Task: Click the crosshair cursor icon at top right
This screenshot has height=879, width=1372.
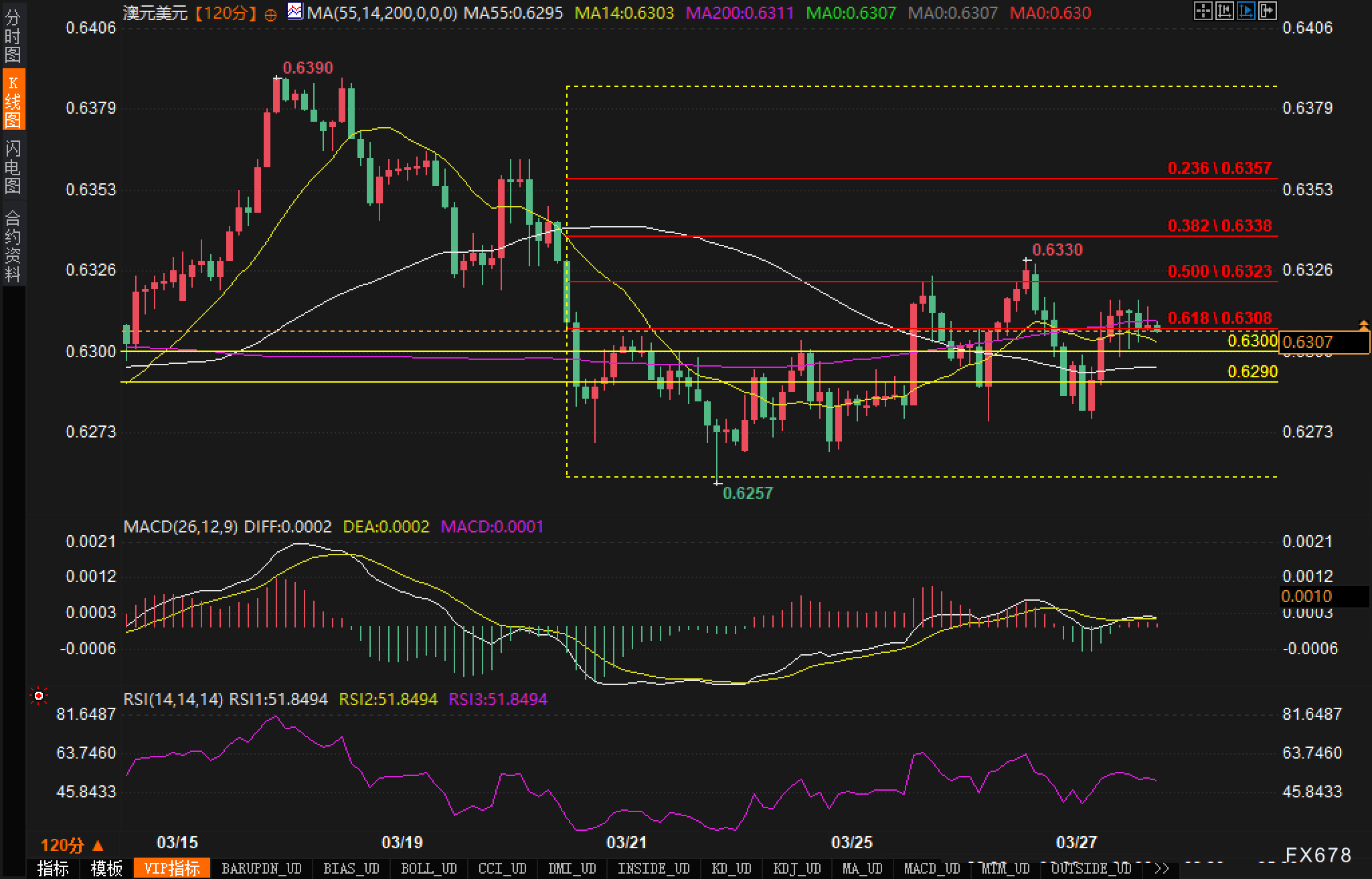Action: click(1203, 11)
